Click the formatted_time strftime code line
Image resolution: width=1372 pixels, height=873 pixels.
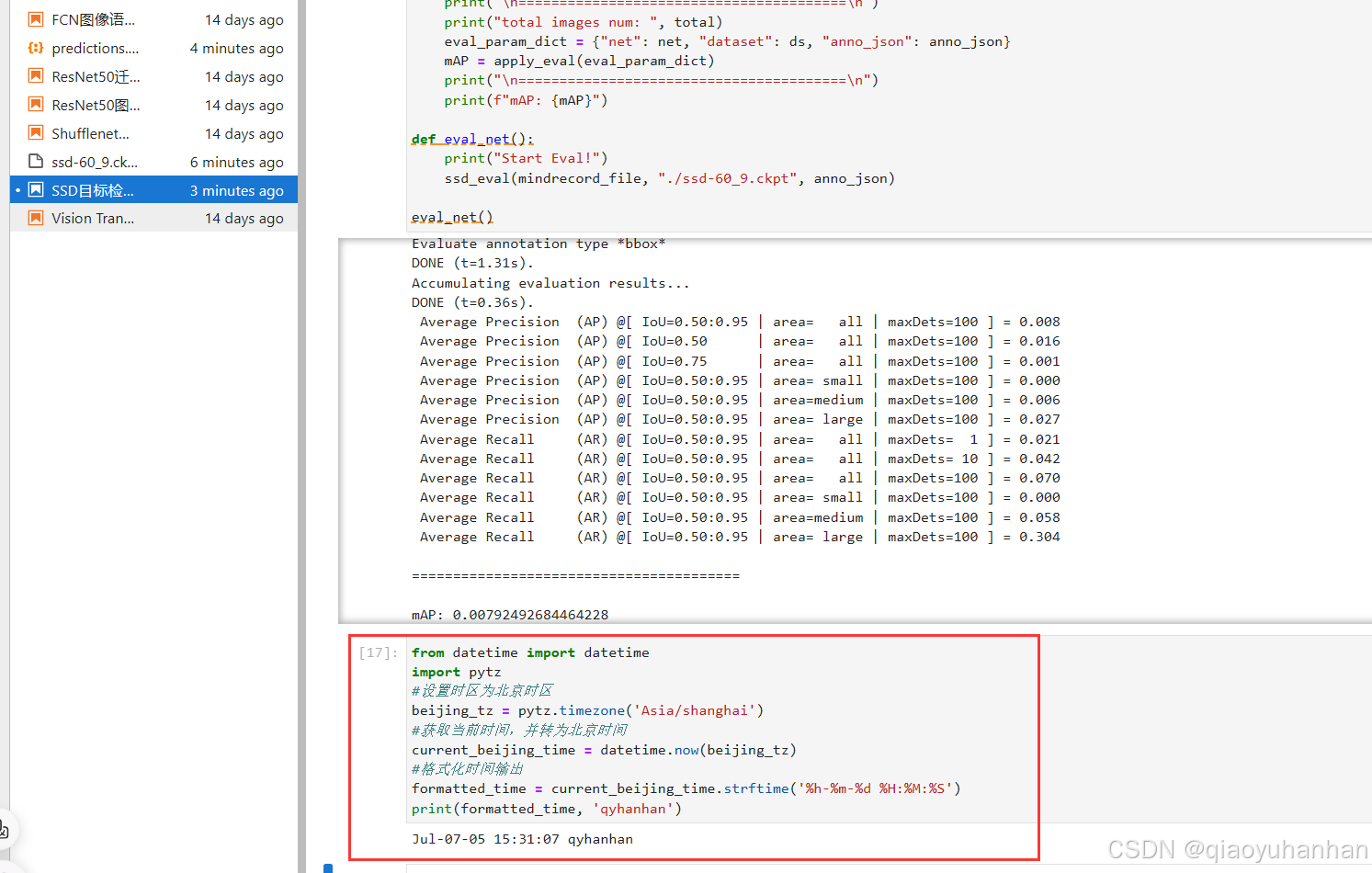(x=686, y=788)
